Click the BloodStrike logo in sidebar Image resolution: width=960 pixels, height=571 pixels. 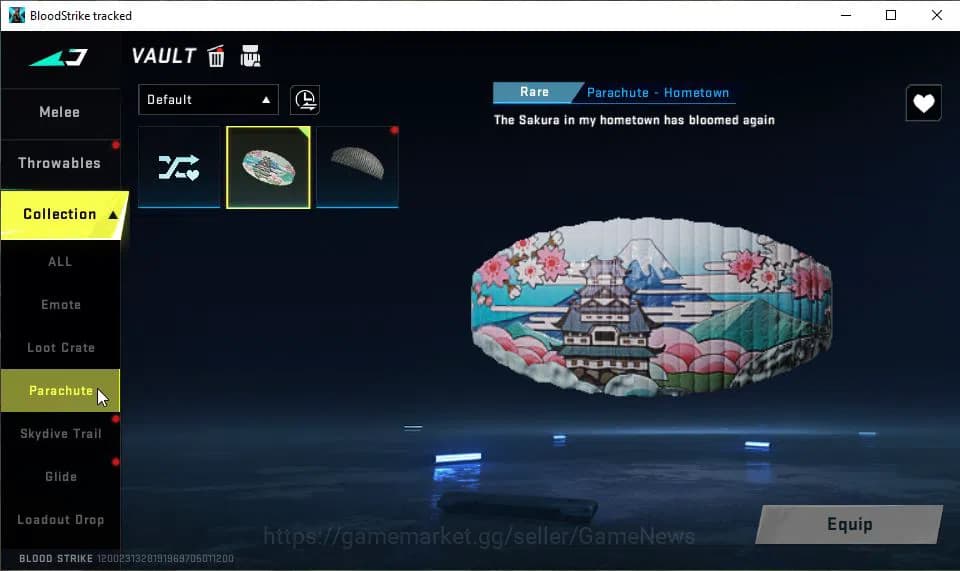pyautogui.click(x=59, y=58)
